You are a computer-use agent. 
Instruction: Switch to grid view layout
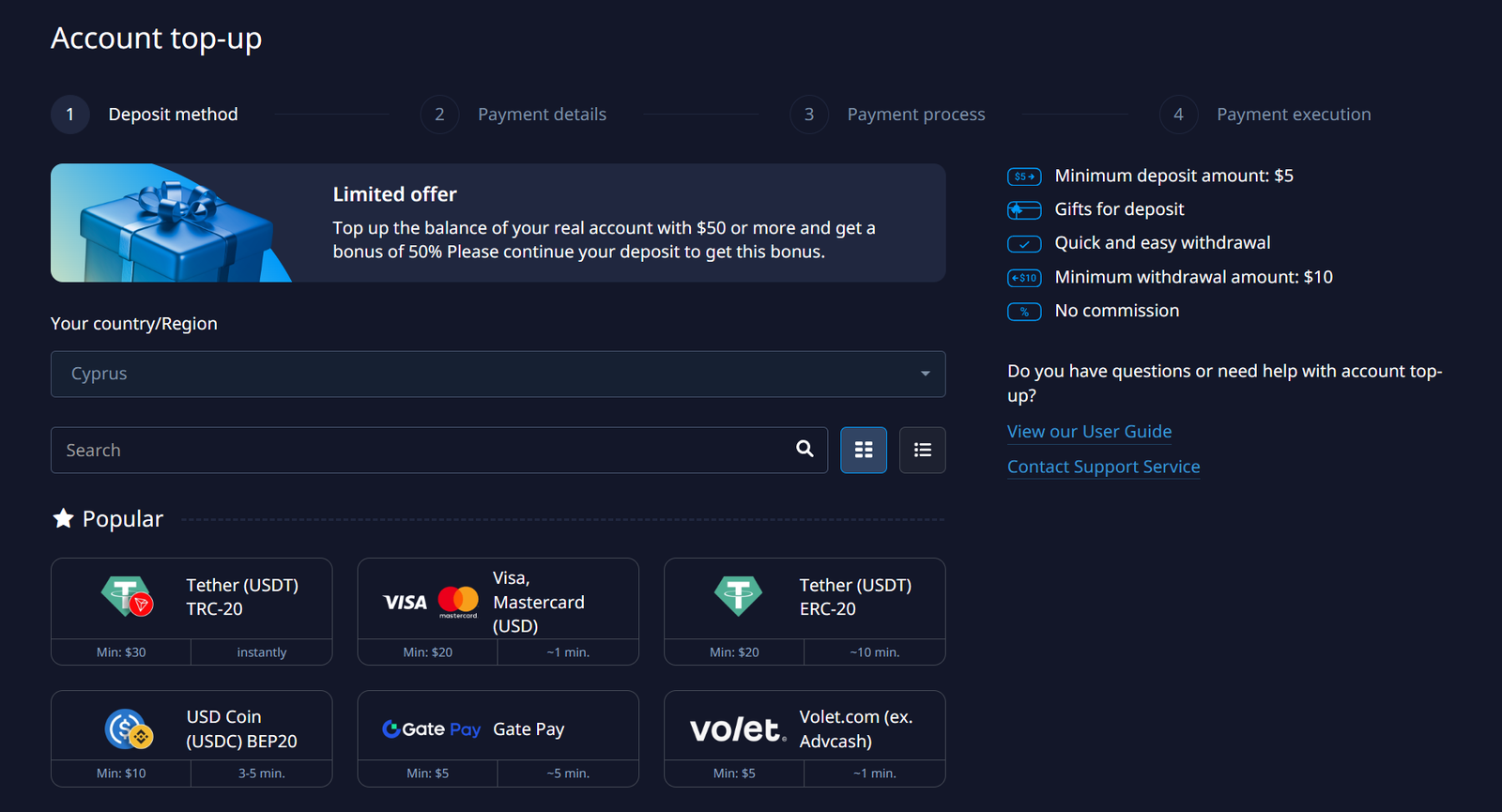tap(864, 451)
